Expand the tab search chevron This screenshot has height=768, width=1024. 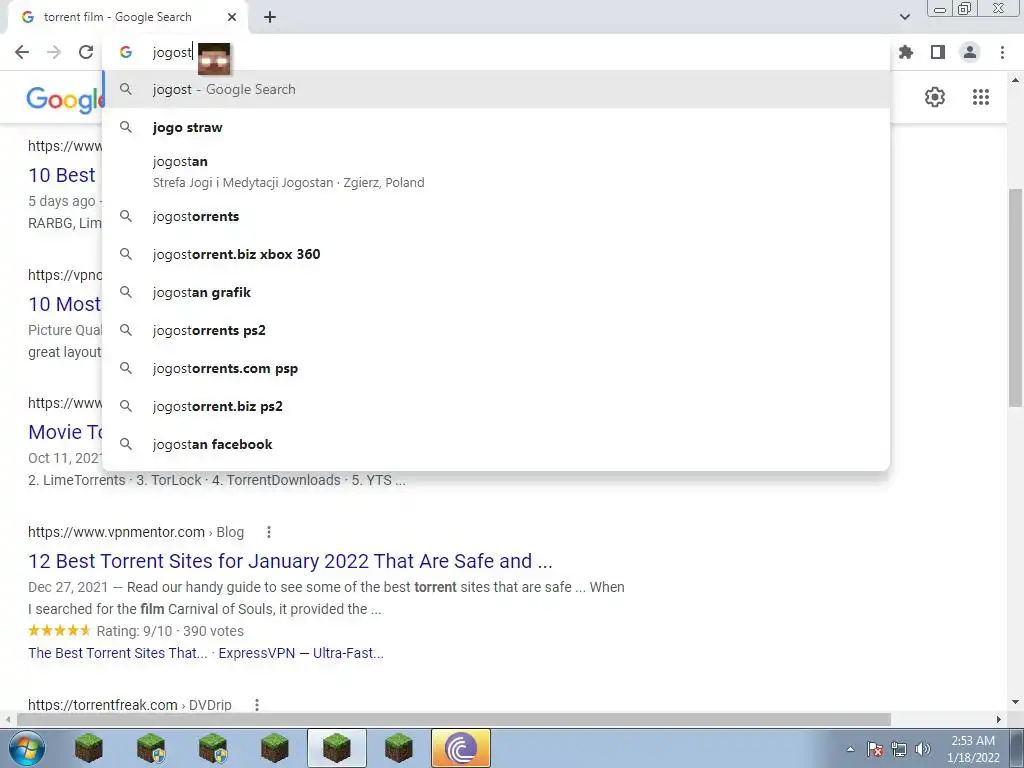(904, 17)
